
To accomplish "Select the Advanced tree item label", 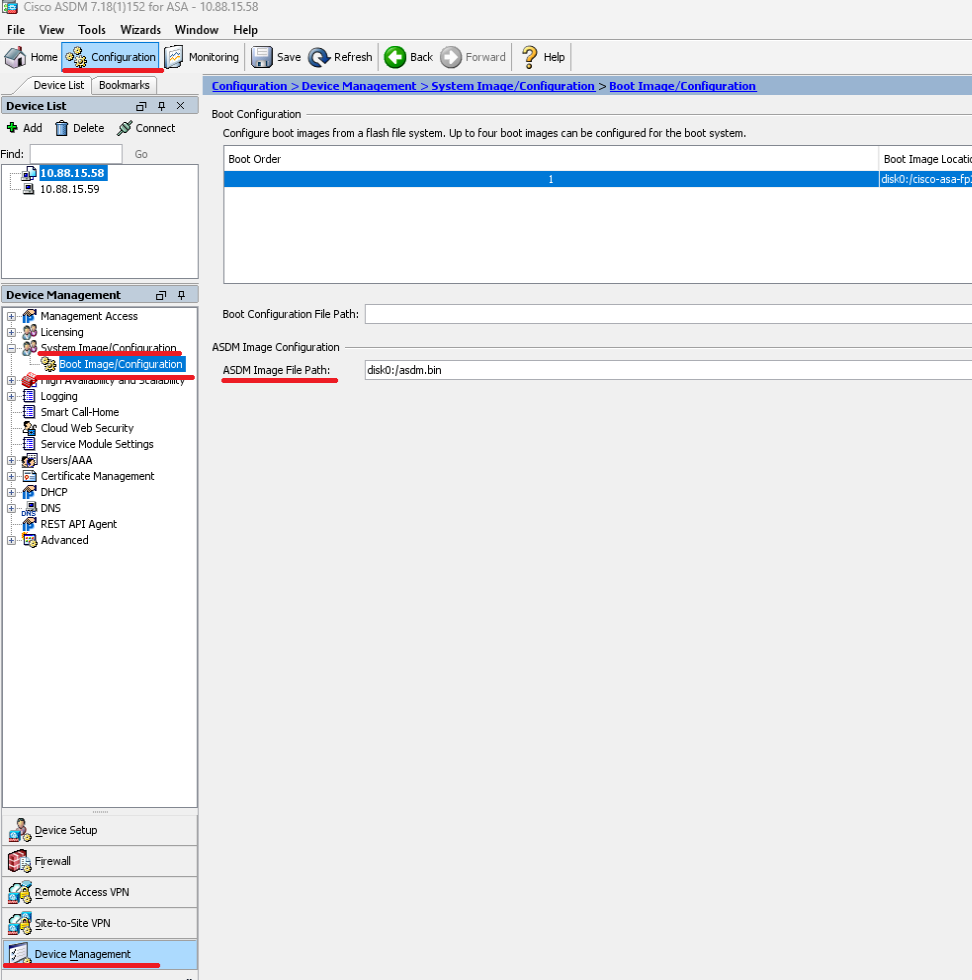I will tap(64, 540).
